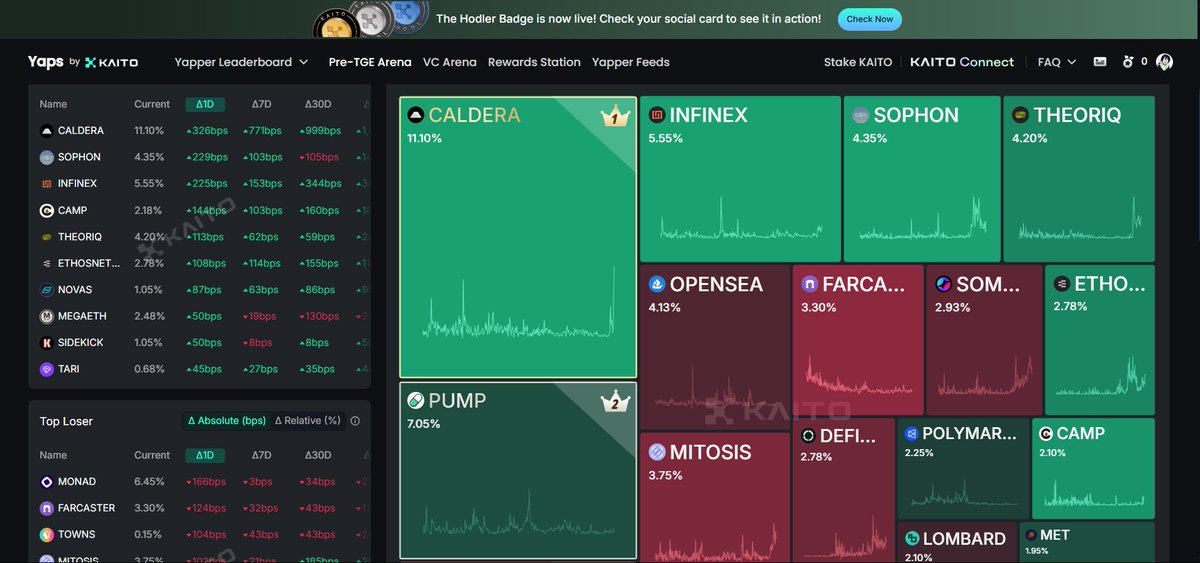The image size is (1200, 563).
Task: Open Yapper Feeds
Action: point(631,62)
